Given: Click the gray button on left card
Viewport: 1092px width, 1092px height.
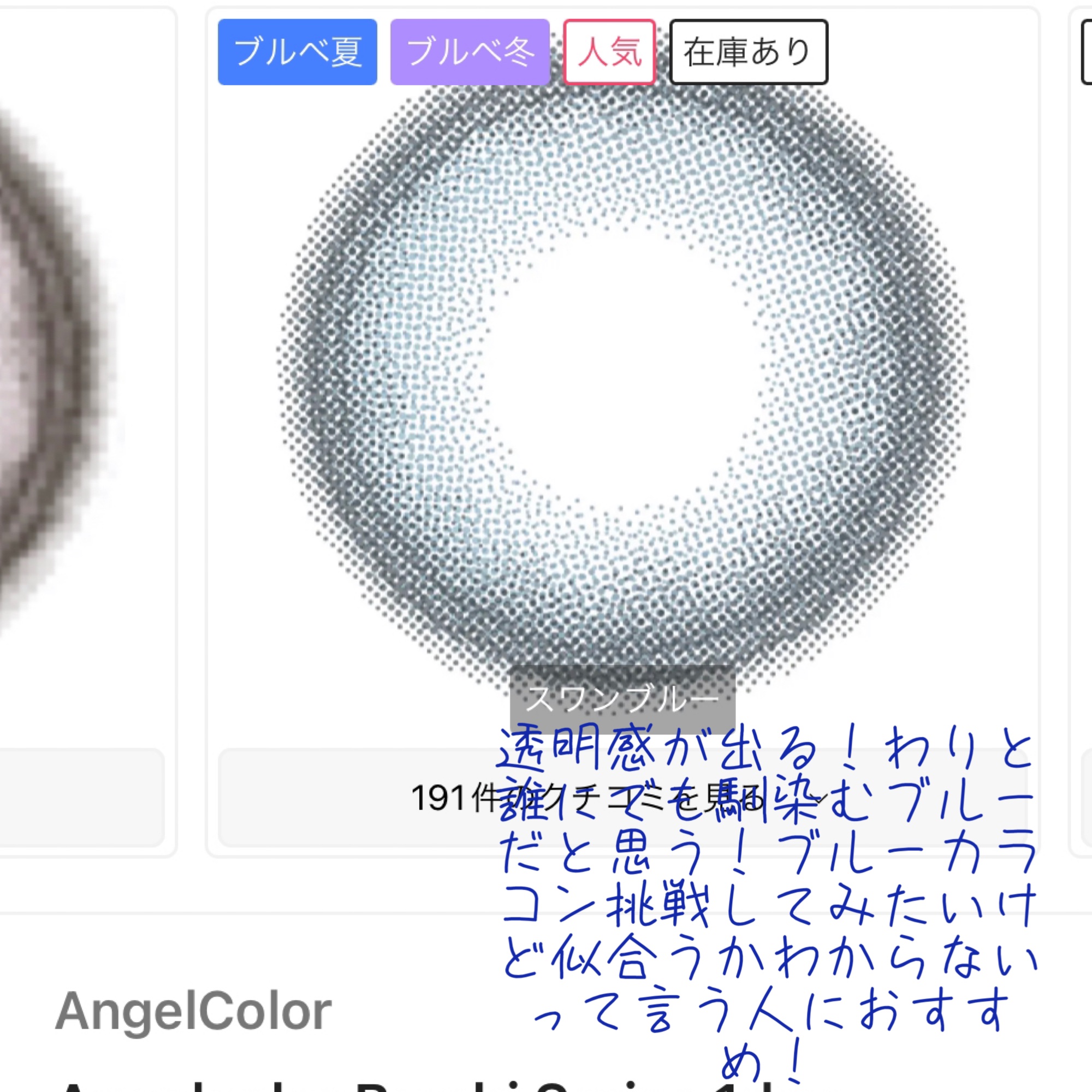Looking at the screenshot, I should 82,798.
